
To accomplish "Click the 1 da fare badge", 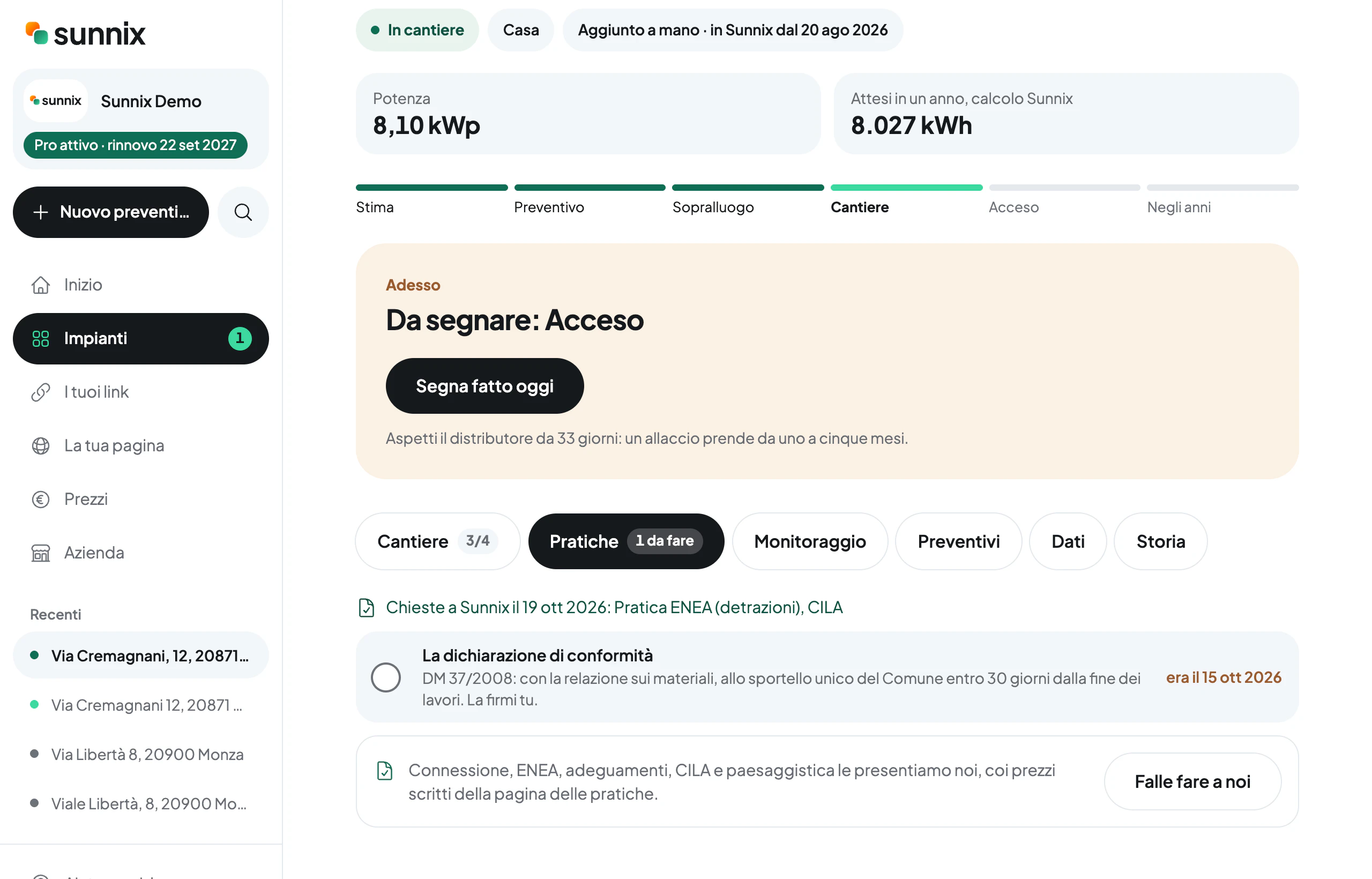I will pyautogui.click(x=665, y=540).
